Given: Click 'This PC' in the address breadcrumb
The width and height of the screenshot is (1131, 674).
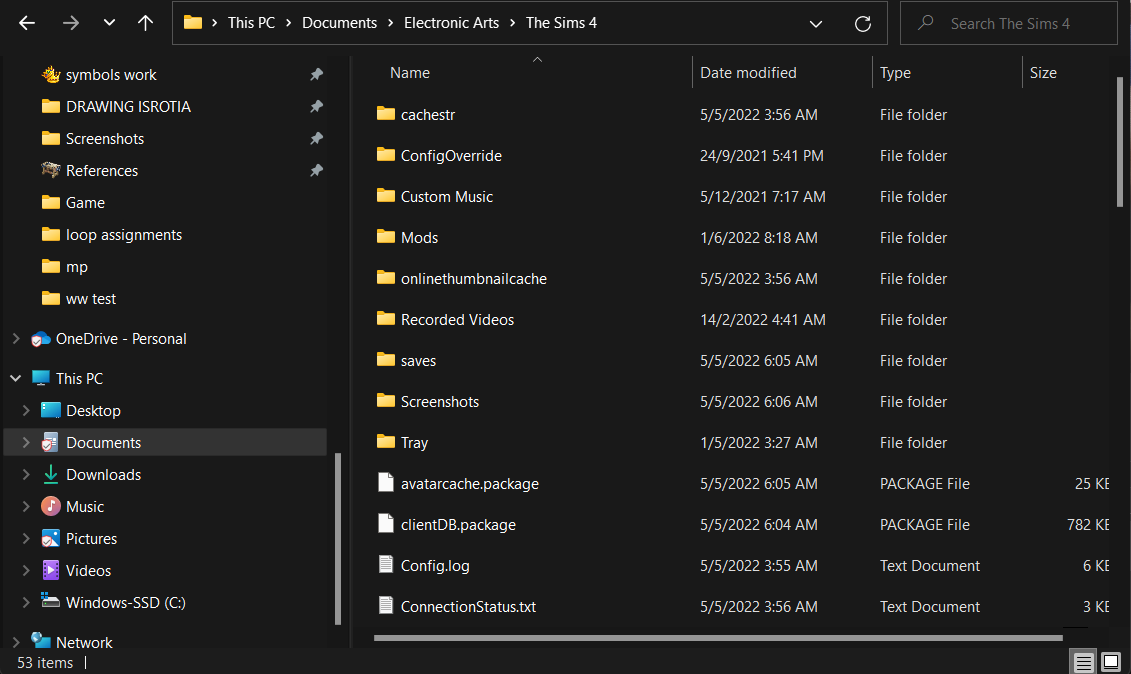Looking at the screenshot, I should 251,23.
